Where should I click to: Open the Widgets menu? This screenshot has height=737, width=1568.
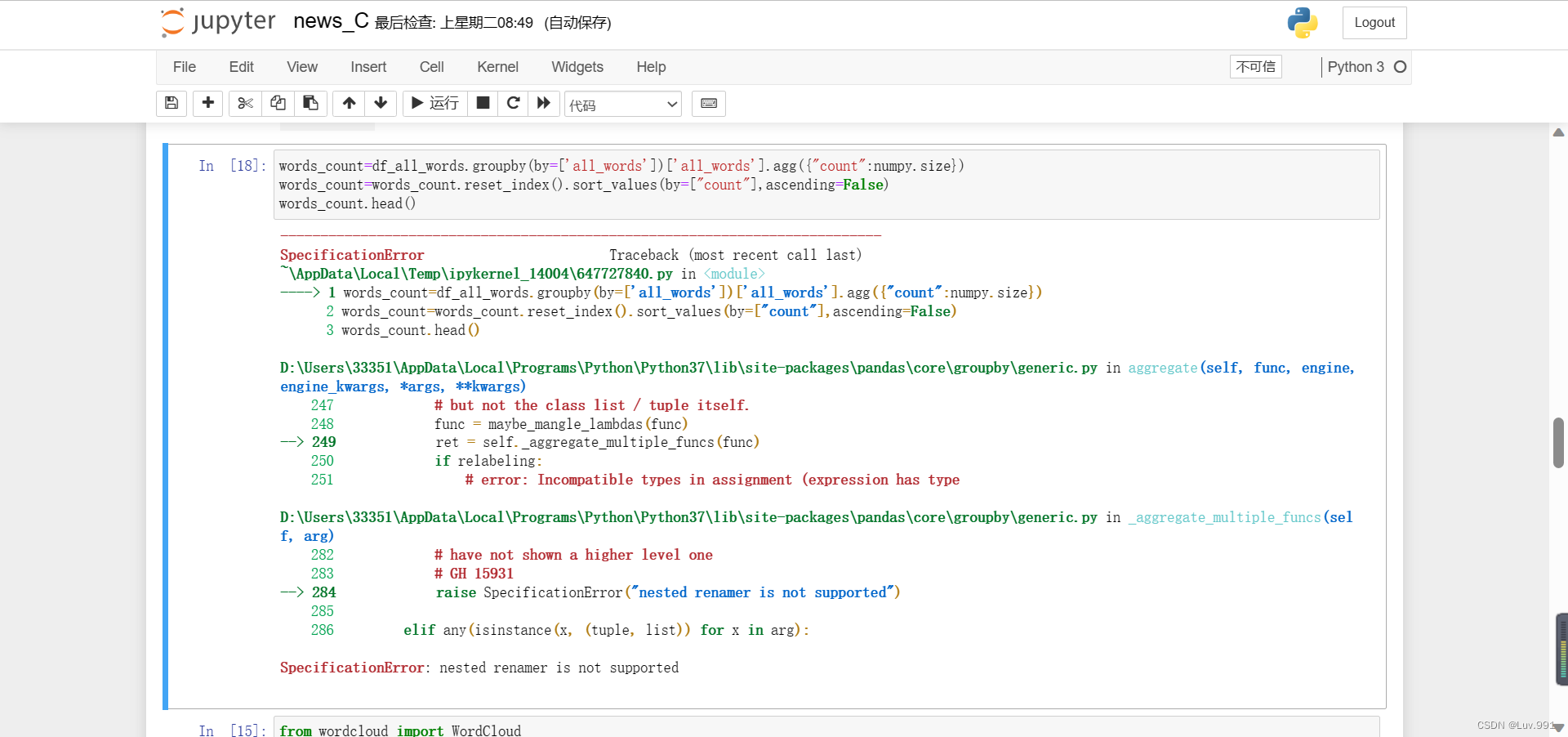[577, 67]
